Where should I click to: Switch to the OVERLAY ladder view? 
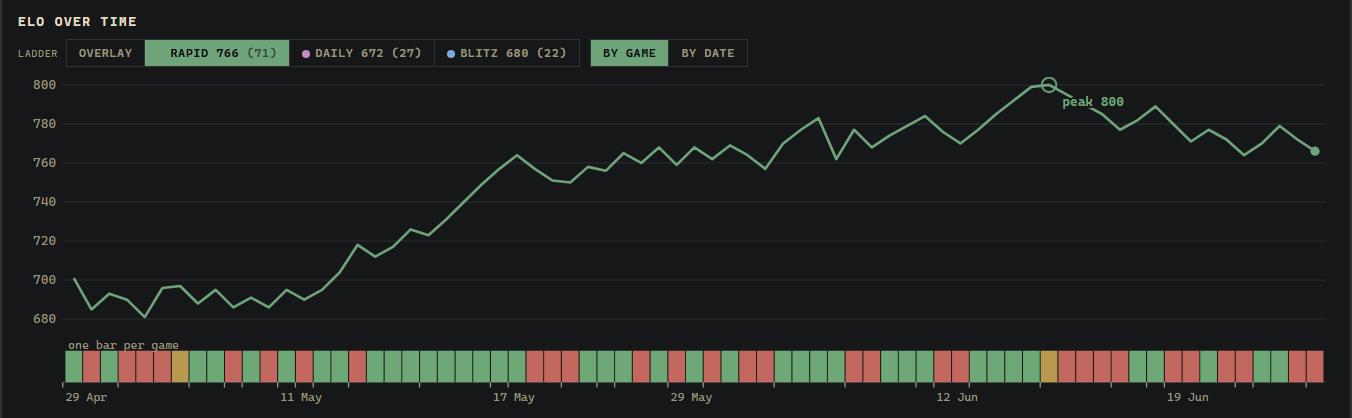pyautogui.click(x=105, y=53)
